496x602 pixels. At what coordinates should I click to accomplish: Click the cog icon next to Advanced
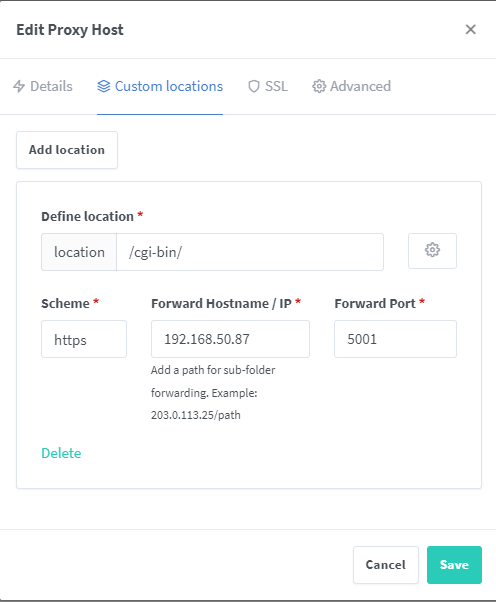click(x=319, y=86)
